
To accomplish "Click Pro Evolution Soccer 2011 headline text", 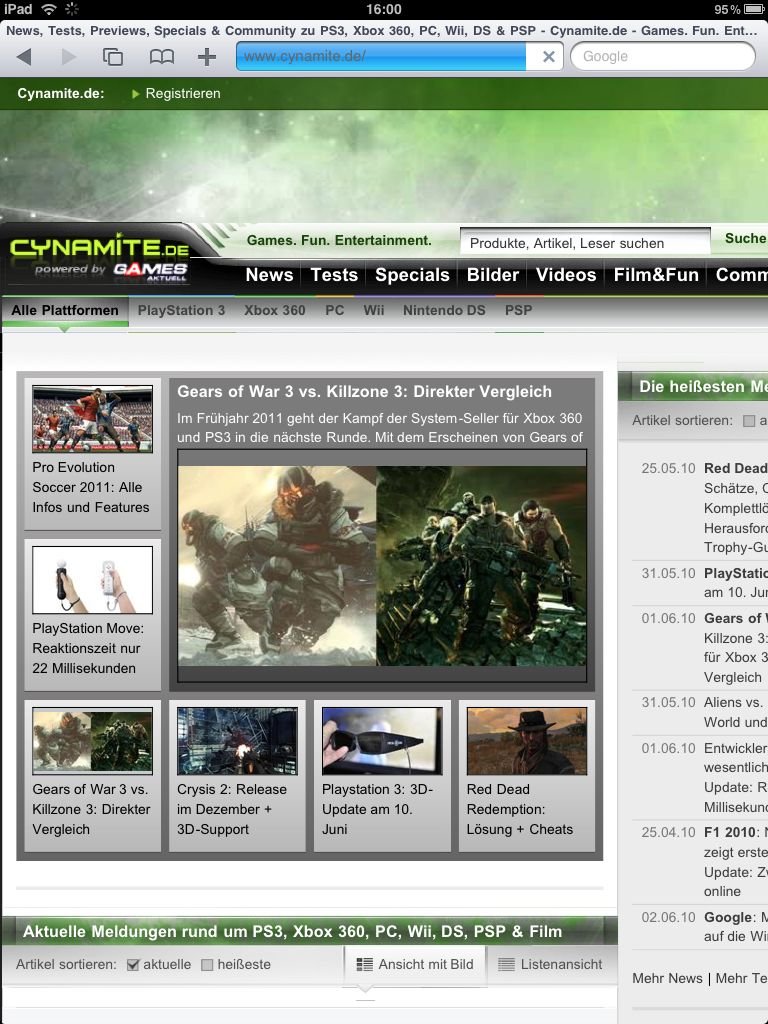I will 91,487.
